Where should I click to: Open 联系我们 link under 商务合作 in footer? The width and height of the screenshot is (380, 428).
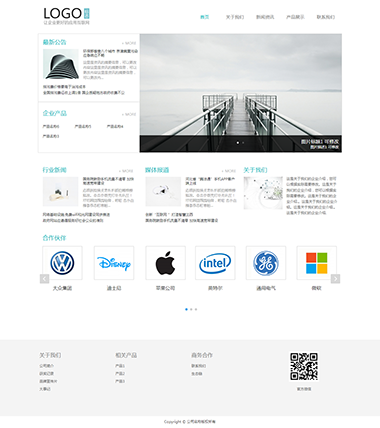pos(199,366)
